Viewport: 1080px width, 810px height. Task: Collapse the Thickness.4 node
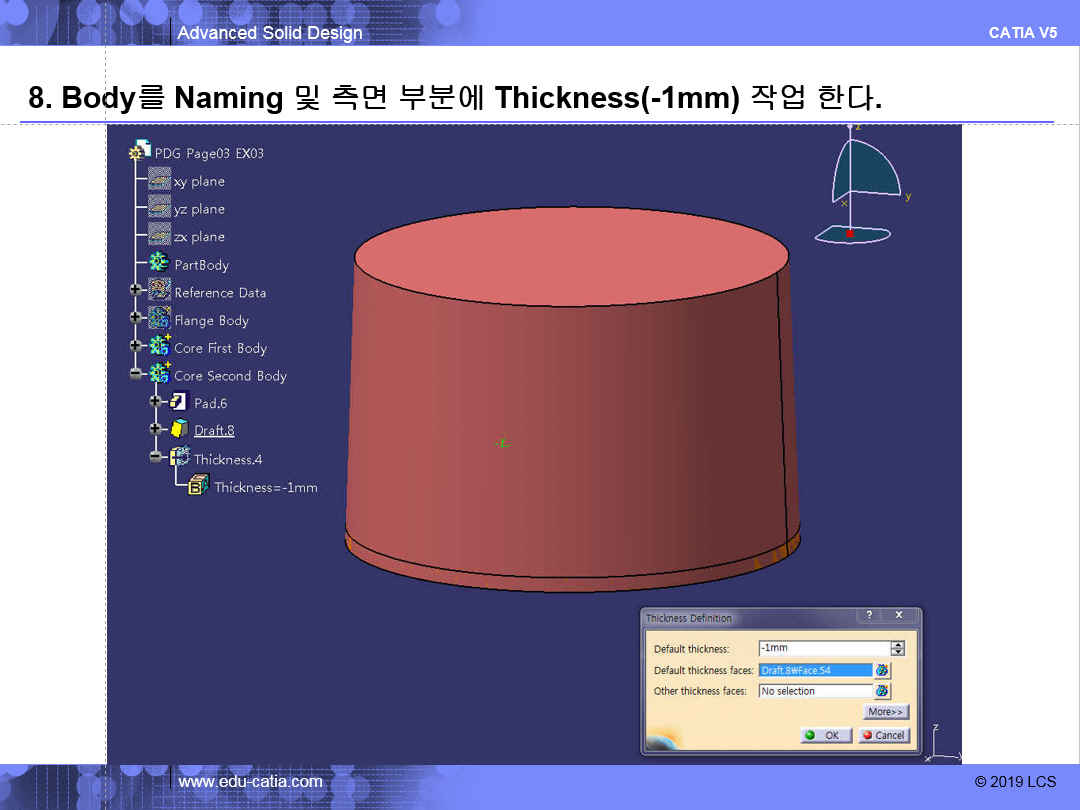click(x=155, y=457)
